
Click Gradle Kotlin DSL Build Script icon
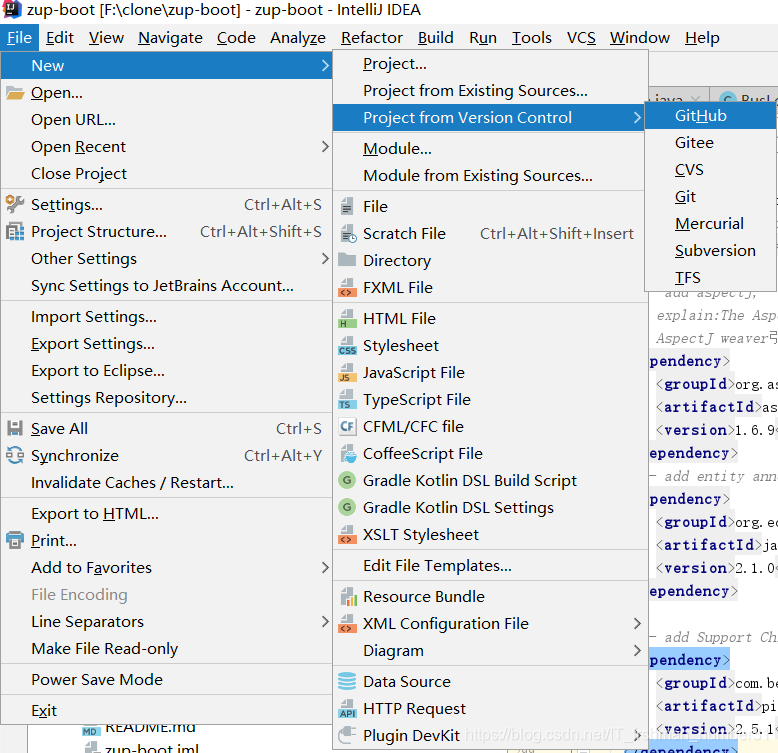[x=347, y=480]
